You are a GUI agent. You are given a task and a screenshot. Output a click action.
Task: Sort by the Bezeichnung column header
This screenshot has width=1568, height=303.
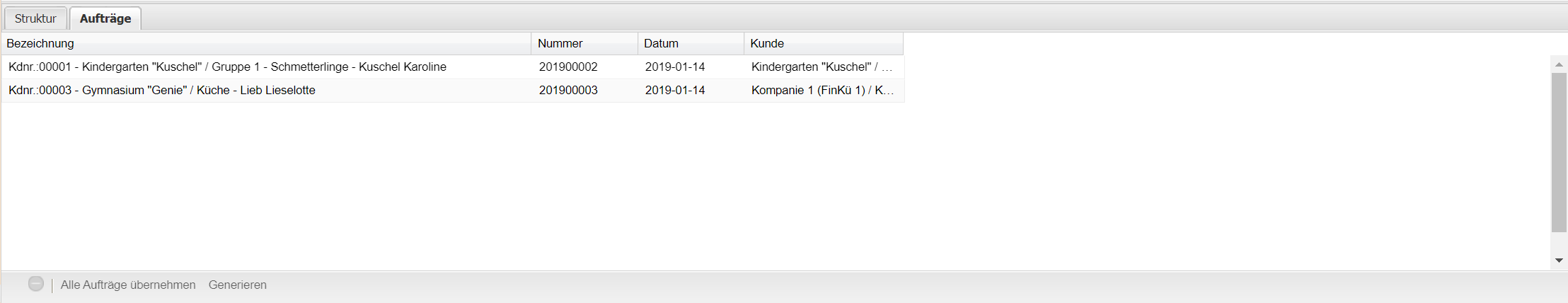pyautogui.click(x=40, y=43)
